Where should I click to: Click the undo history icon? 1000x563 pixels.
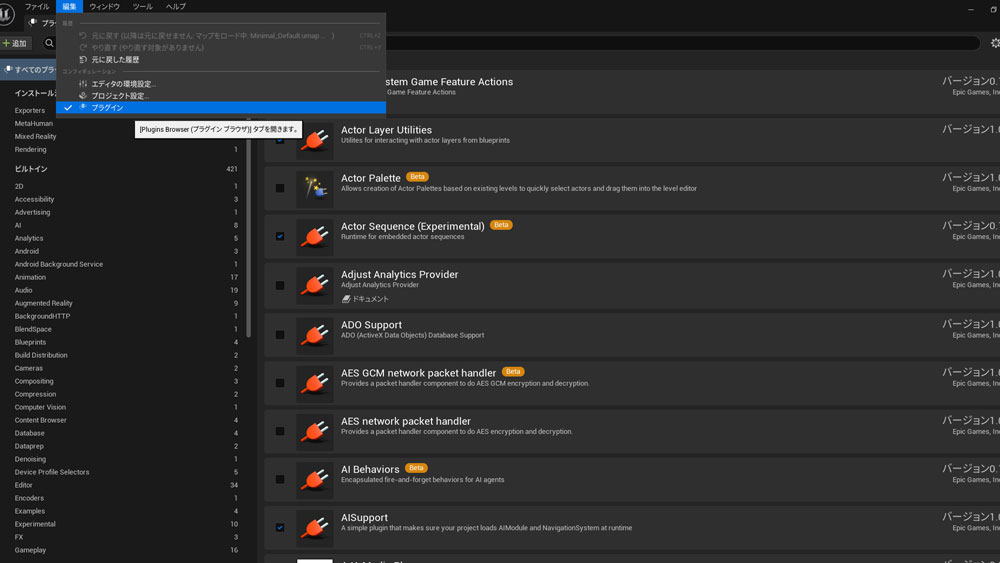click(x=83, y=59)
